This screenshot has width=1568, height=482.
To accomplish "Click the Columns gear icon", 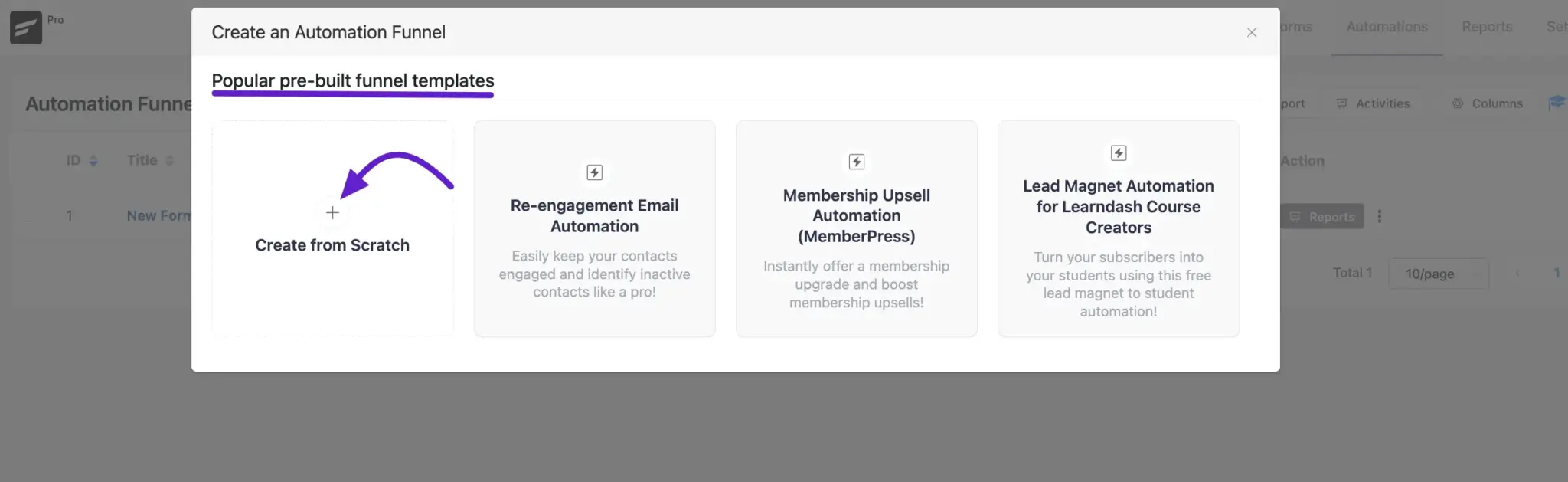I will coord(1458,103).
